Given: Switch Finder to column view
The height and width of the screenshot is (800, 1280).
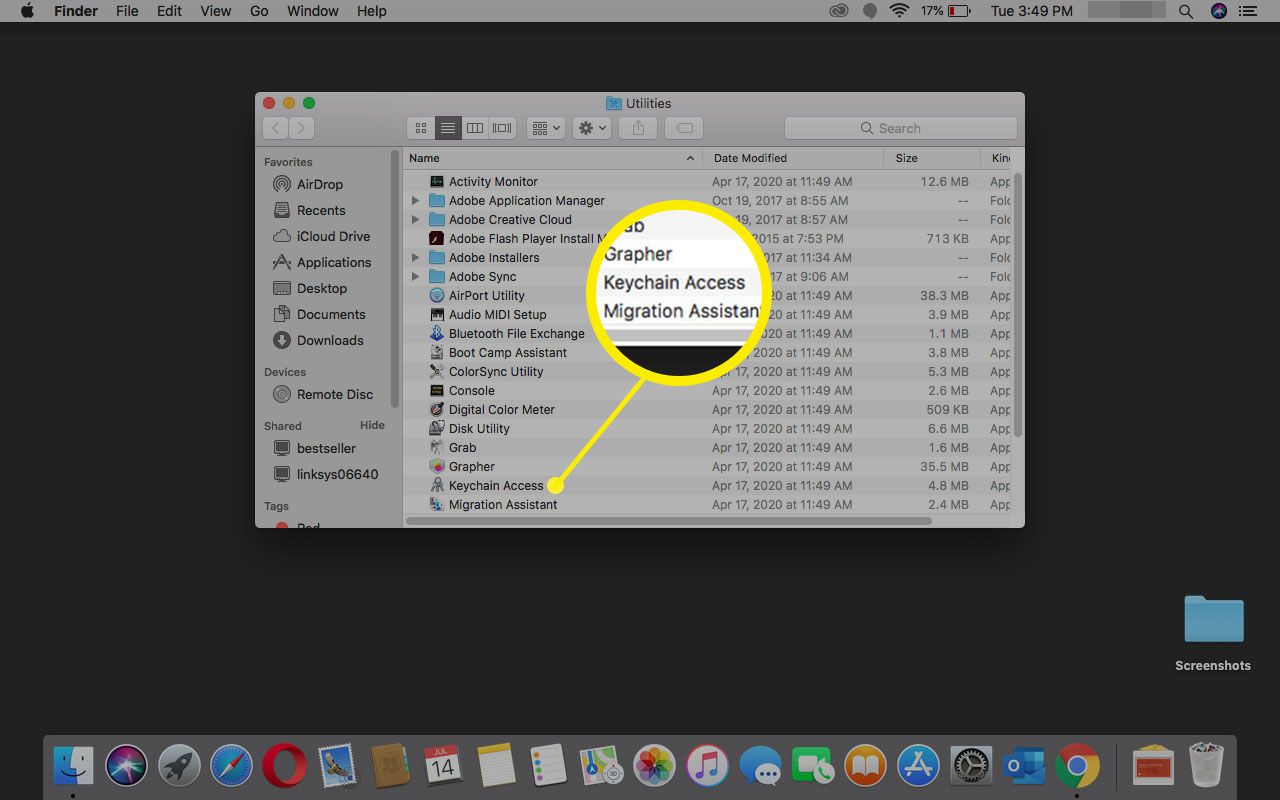Looking at the screenshot, I should [x=475, y=128].
